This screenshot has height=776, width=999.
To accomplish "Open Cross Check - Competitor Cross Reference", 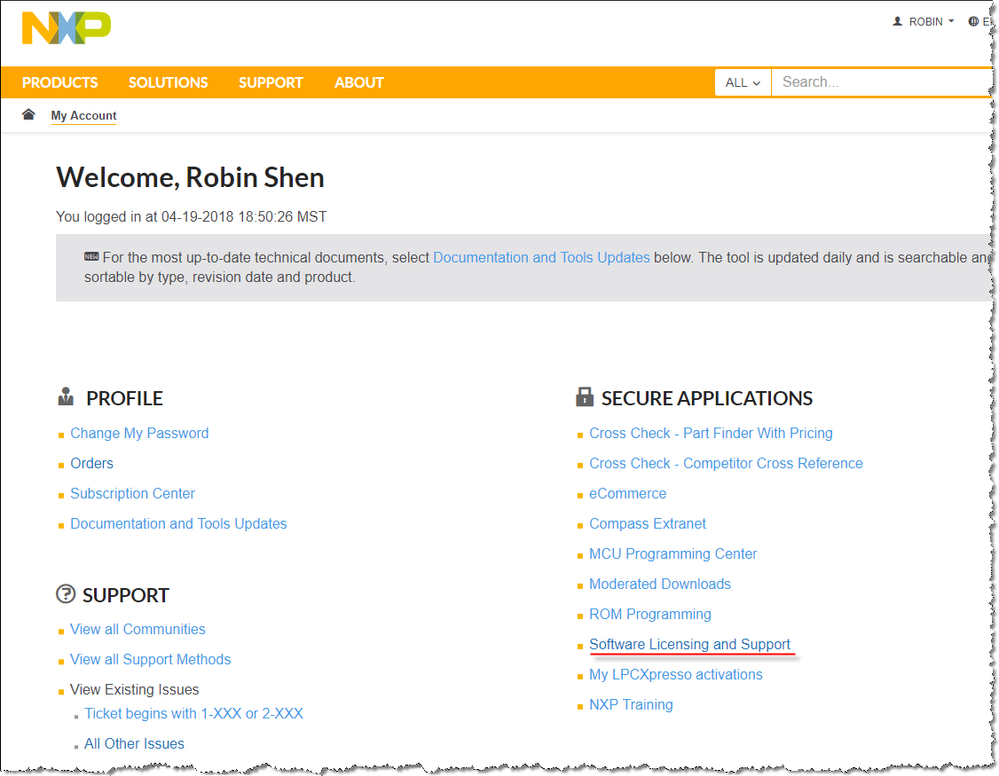I will 726,463.
